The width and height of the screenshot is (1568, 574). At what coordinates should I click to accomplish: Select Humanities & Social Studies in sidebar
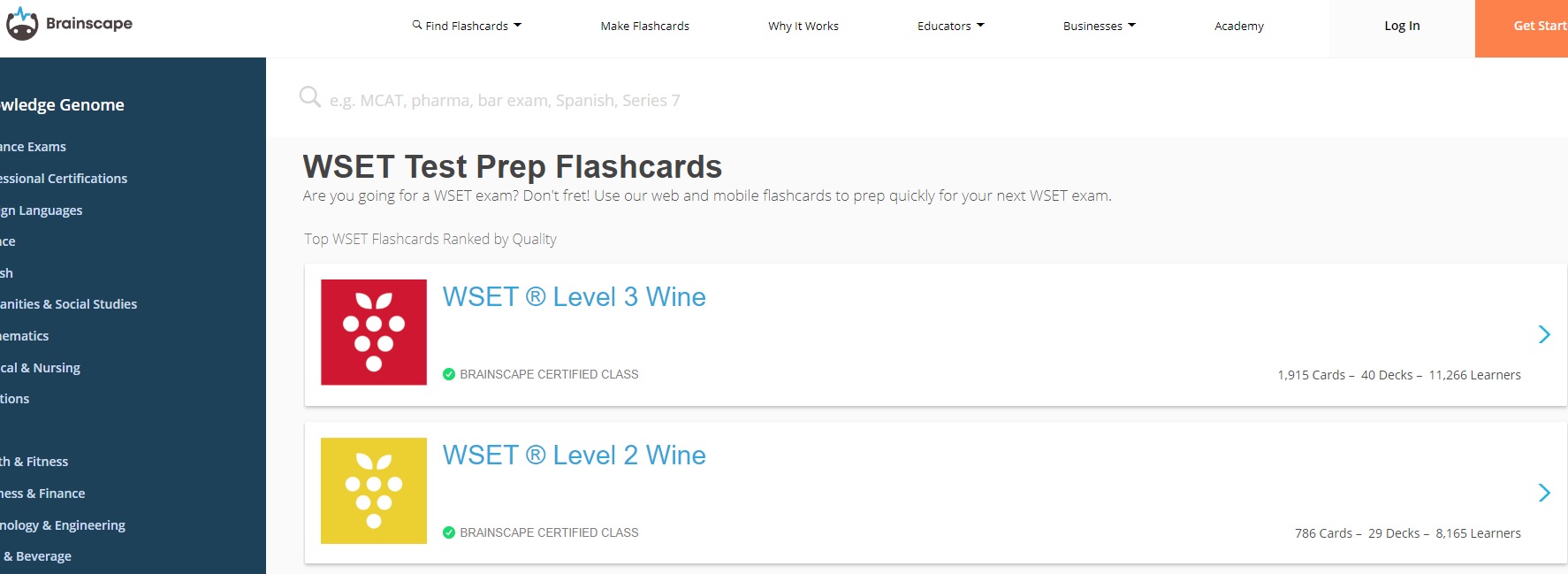(x=69, y=304)
